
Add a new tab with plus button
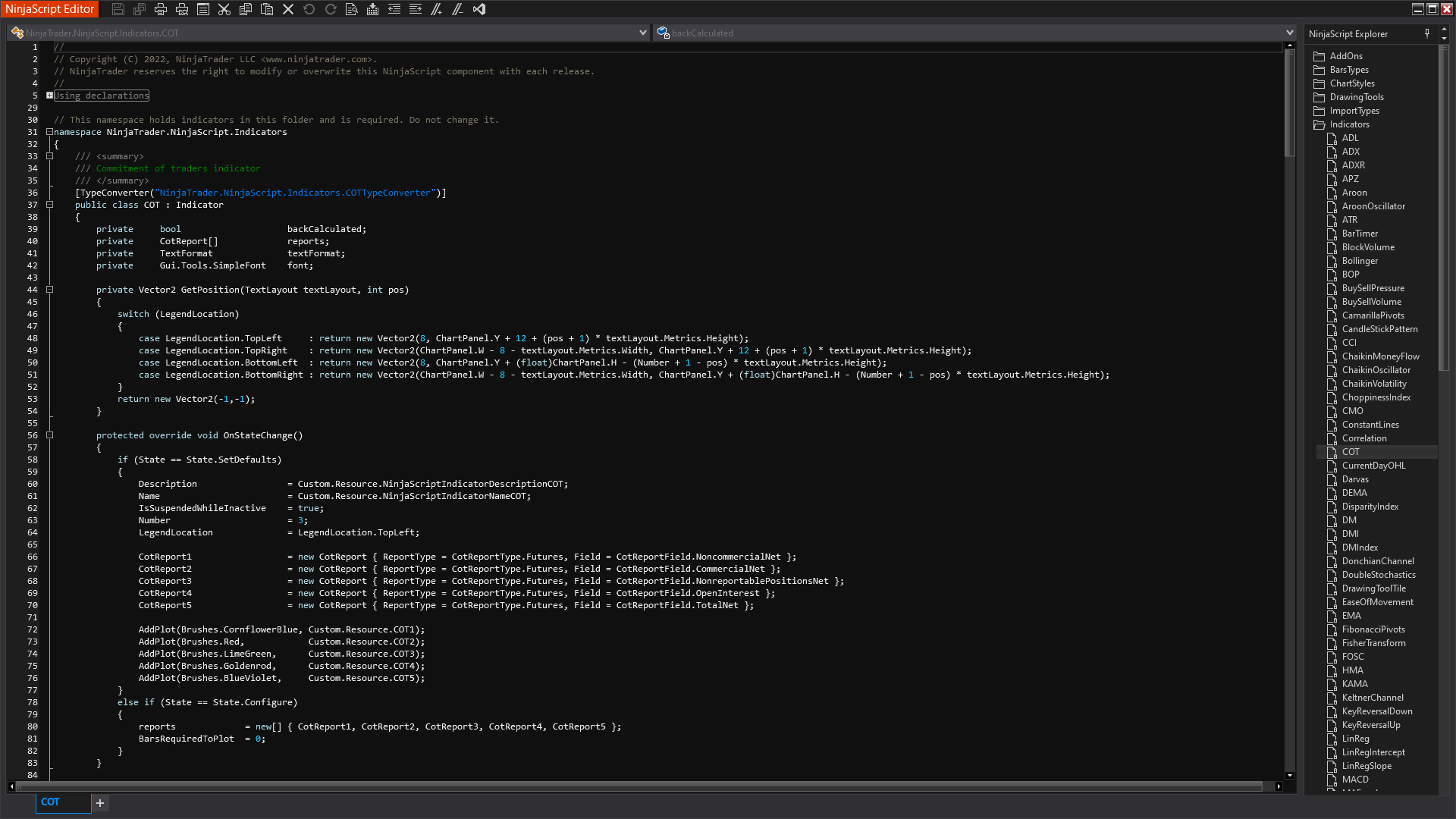coord(100,802)
